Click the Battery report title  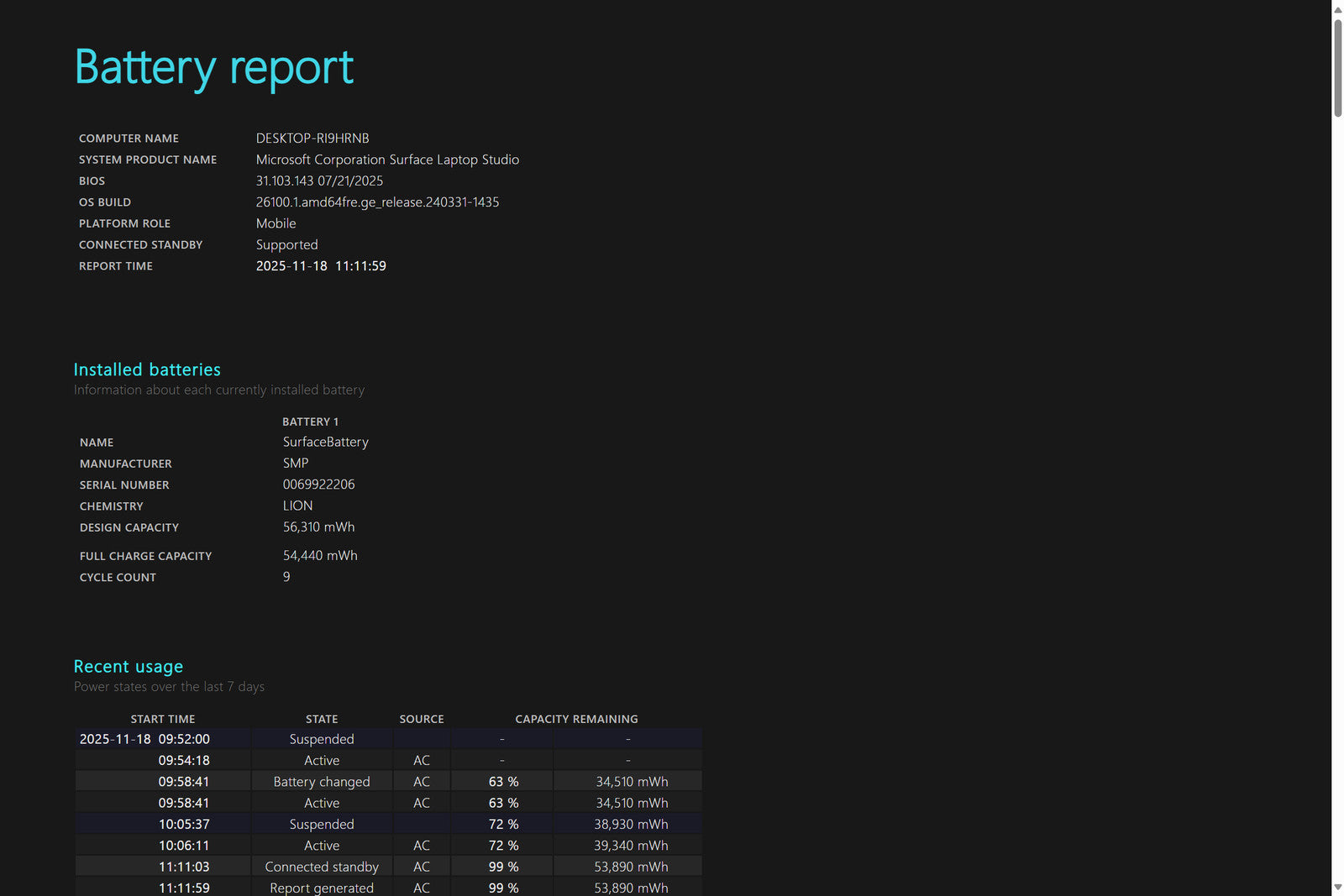[214, 67]
